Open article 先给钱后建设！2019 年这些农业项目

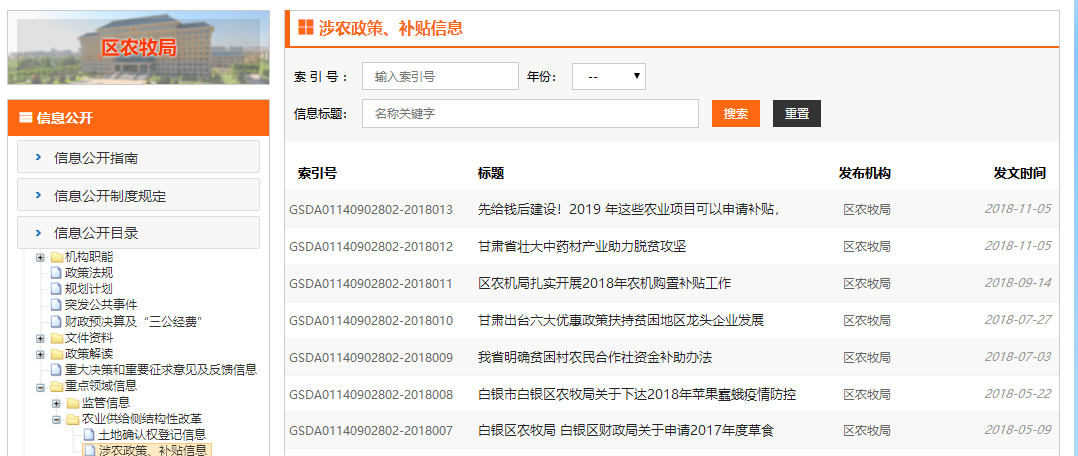629,209
